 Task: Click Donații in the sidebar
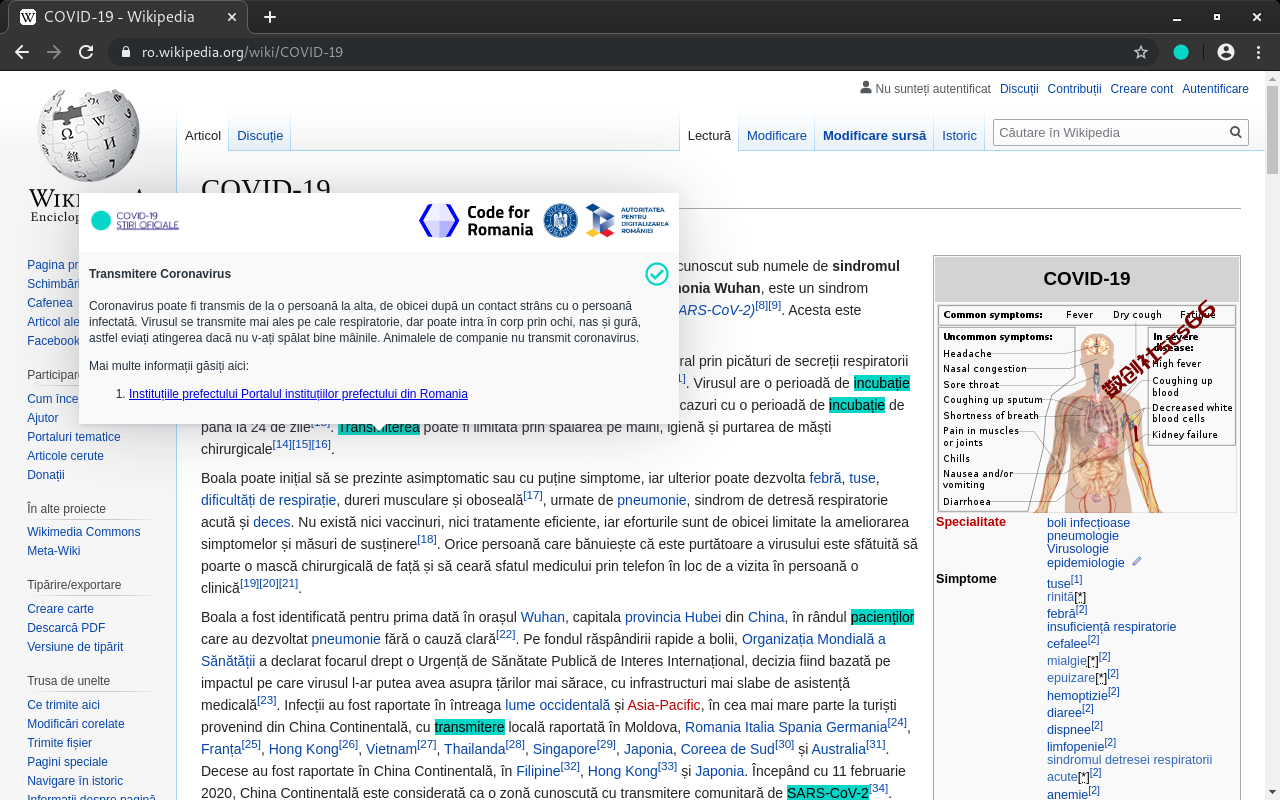tap(46, 475)
